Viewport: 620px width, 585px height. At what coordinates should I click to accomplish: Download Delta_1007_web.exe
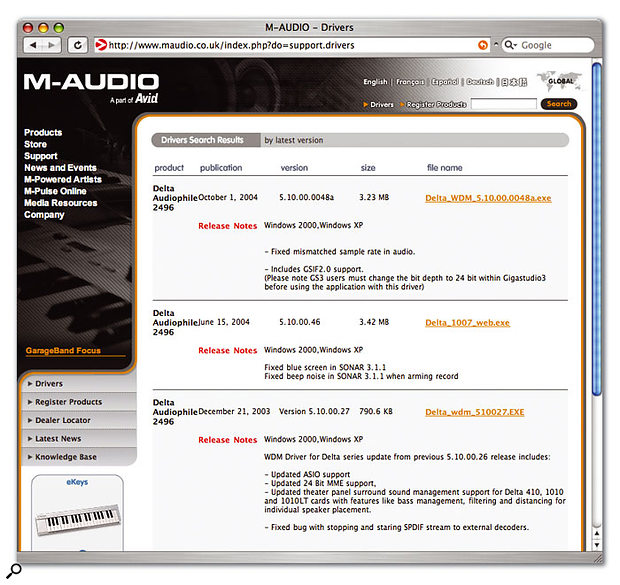tap(467, 323)
